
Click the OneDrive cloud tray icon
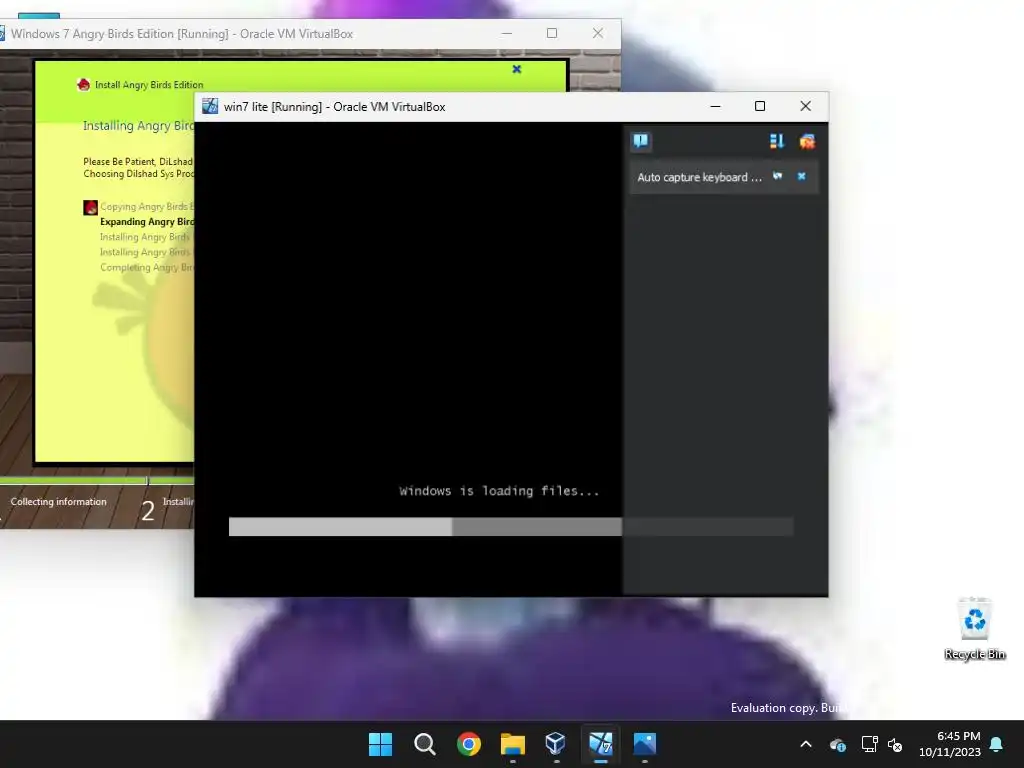(x=838, y=744)
